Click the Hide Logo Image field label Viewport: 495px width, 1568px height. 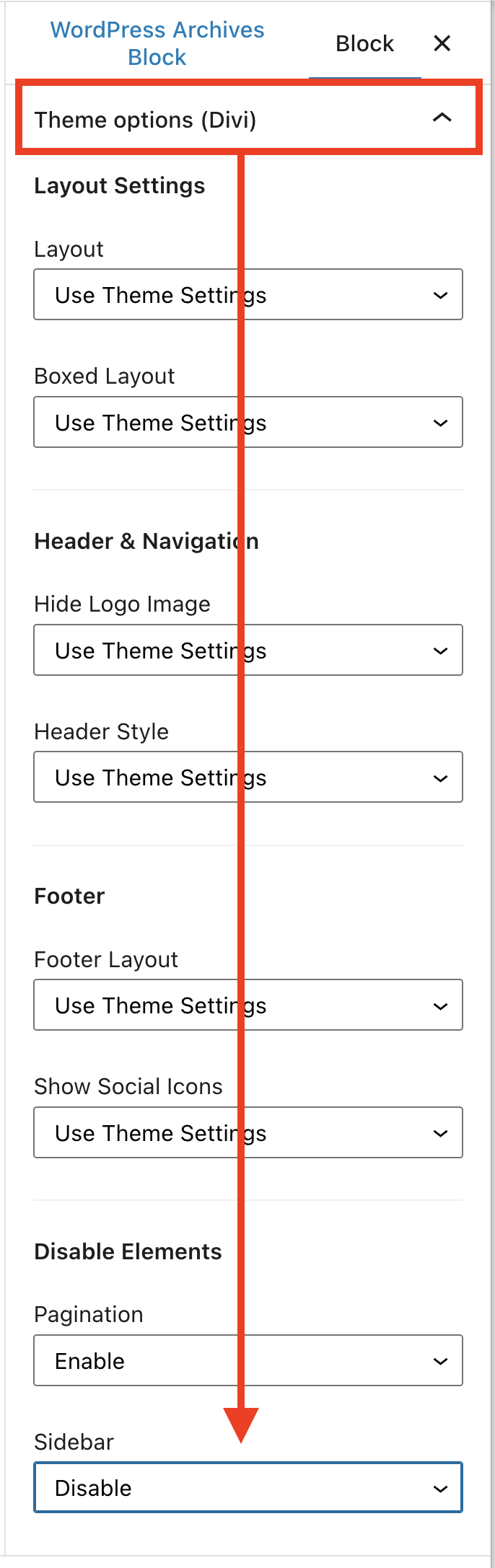coord(123,604)
